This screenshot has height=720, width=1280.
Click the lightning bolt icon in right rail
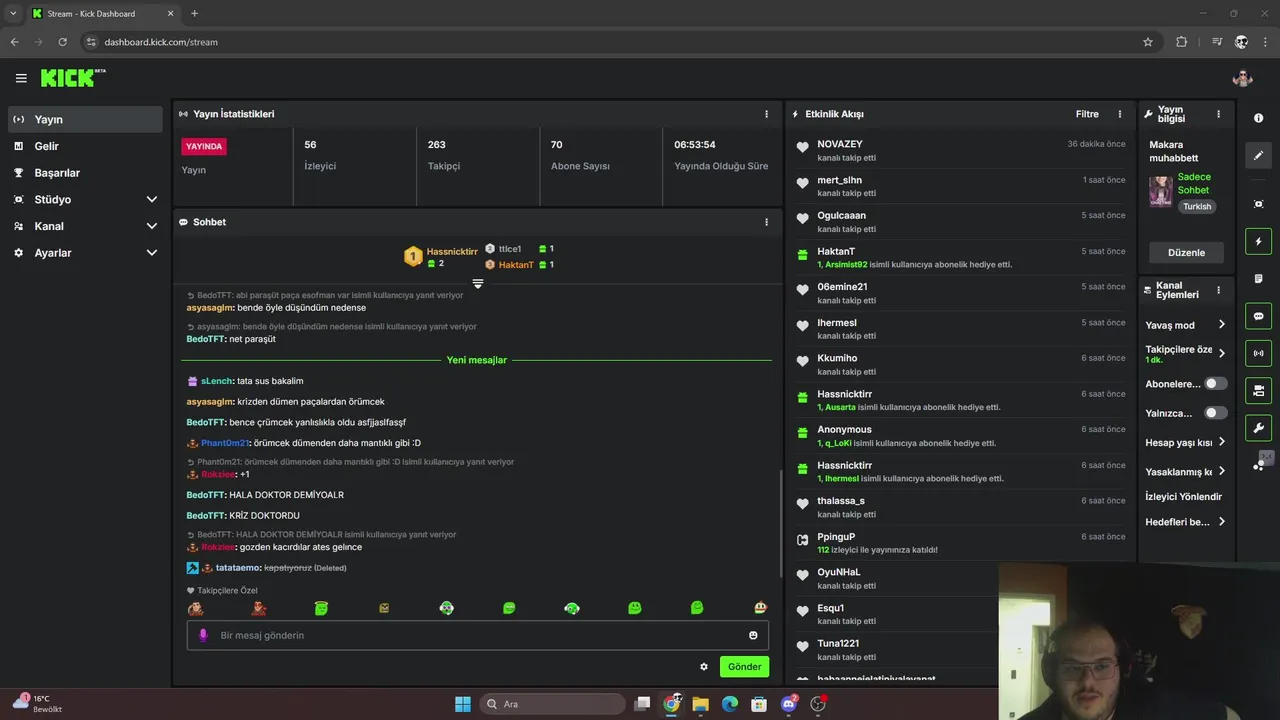(x=1258, y=241)
